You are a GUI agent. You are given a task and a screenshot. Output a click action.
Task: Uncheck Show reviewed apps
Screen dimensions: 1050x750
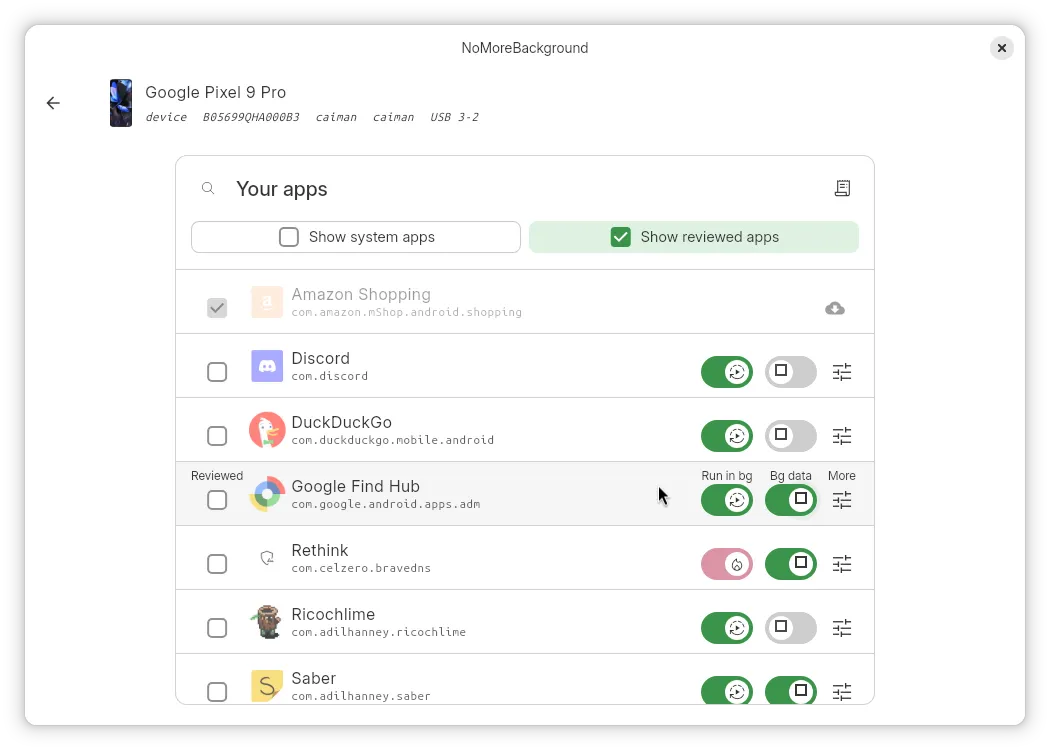click(x=621, y=237)
